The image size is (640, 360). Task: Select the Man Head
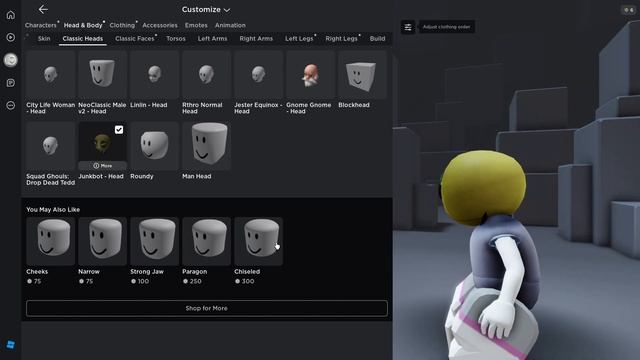(x=206, y=146)
